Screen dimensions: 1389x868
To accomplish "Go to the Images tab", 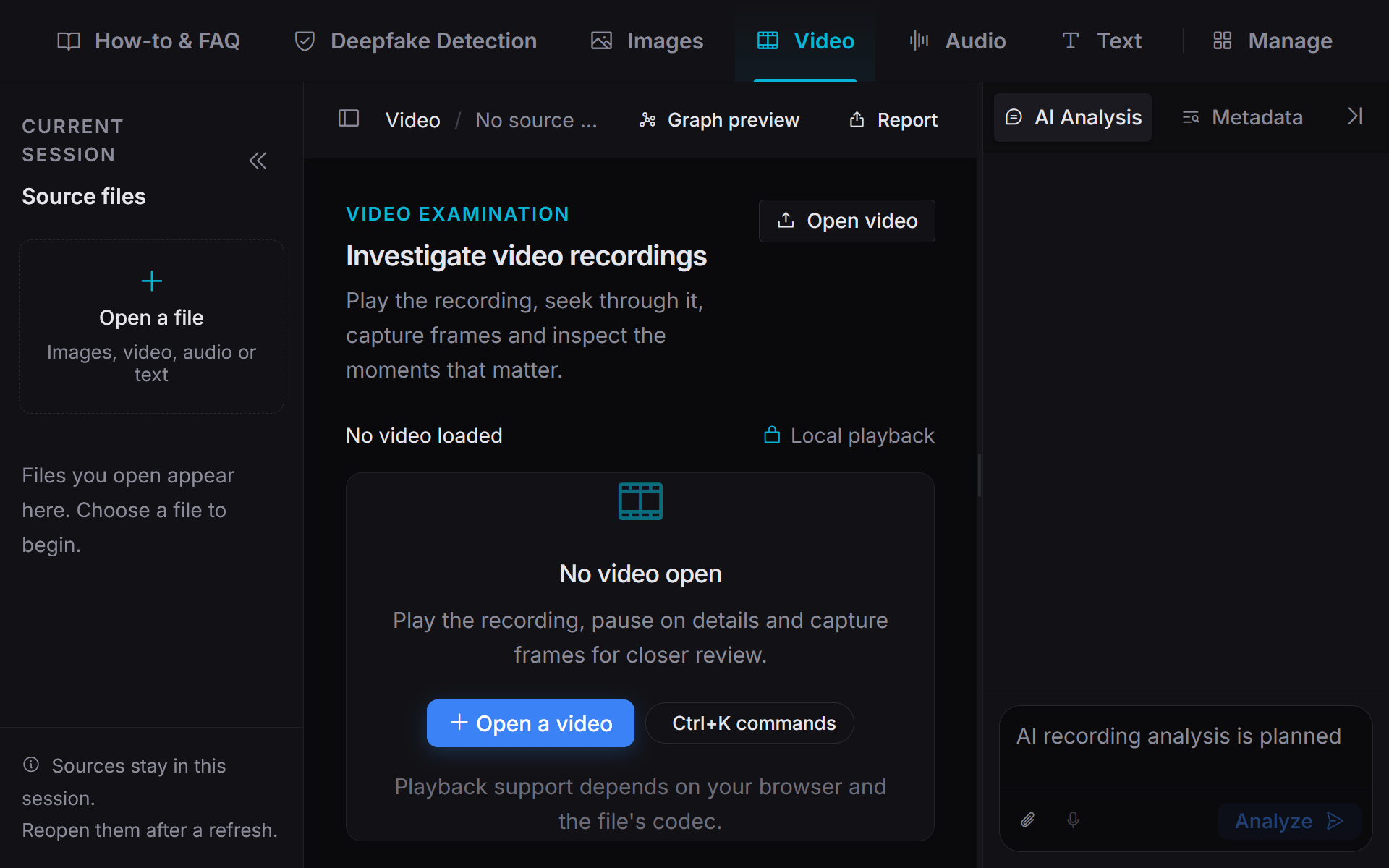I will tap(647, 41).
